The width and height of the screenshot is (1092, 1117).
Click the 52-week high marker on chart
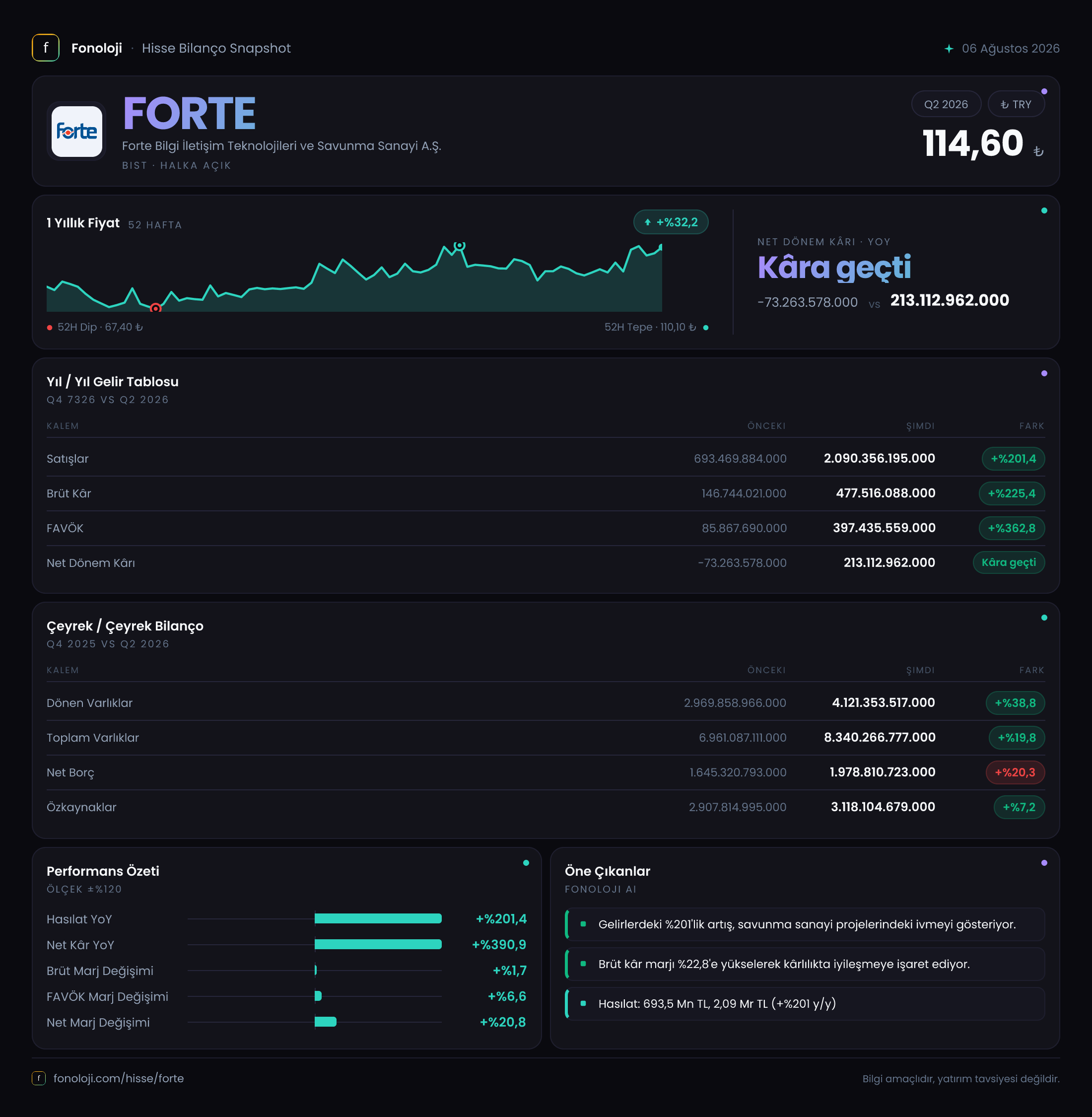point(460,246)
